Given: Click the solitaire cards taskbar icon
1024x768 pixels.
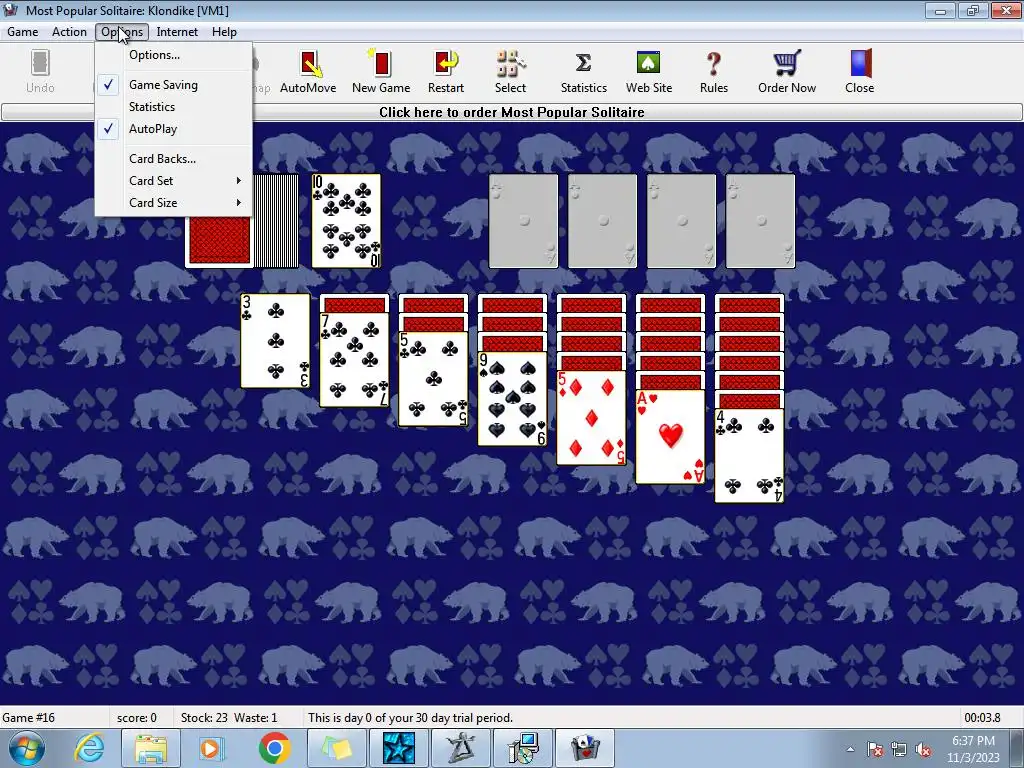Looking at the screenshot, I should 585,748.
